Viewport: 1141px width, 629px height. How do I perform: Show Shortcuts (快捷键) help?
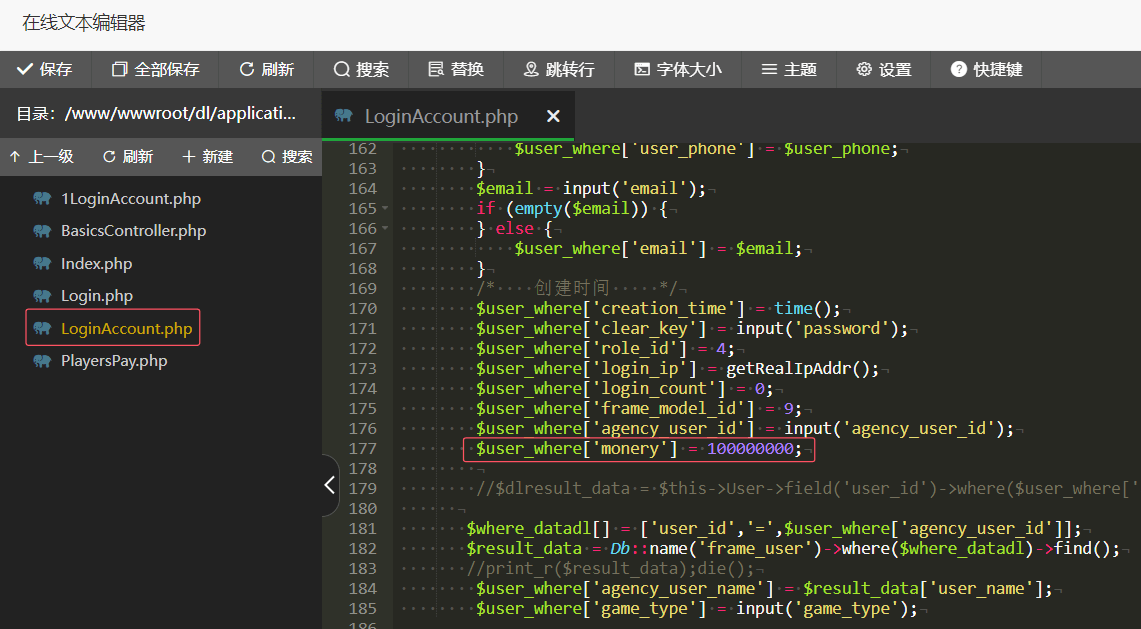(986, 69)
